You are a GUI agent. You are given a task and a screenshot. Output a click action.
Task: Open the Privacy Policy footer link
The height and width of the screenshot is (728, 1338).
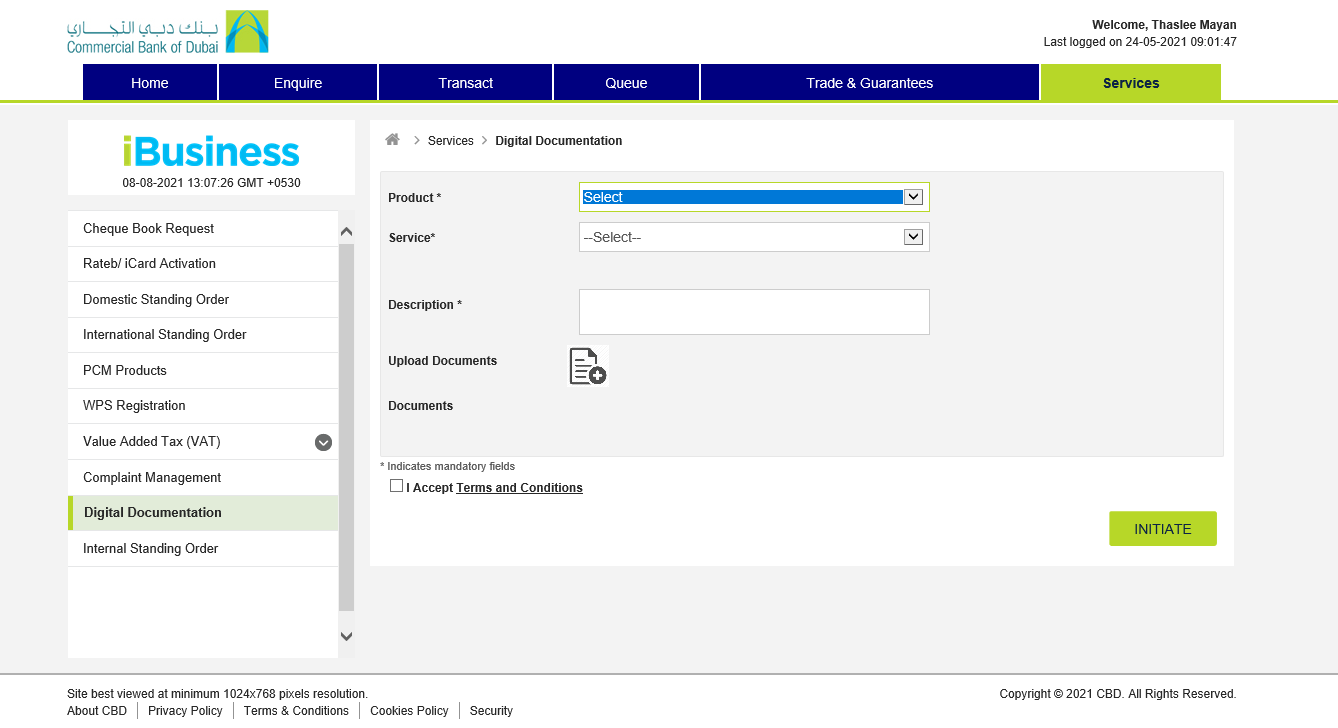(x=185, y=711)
